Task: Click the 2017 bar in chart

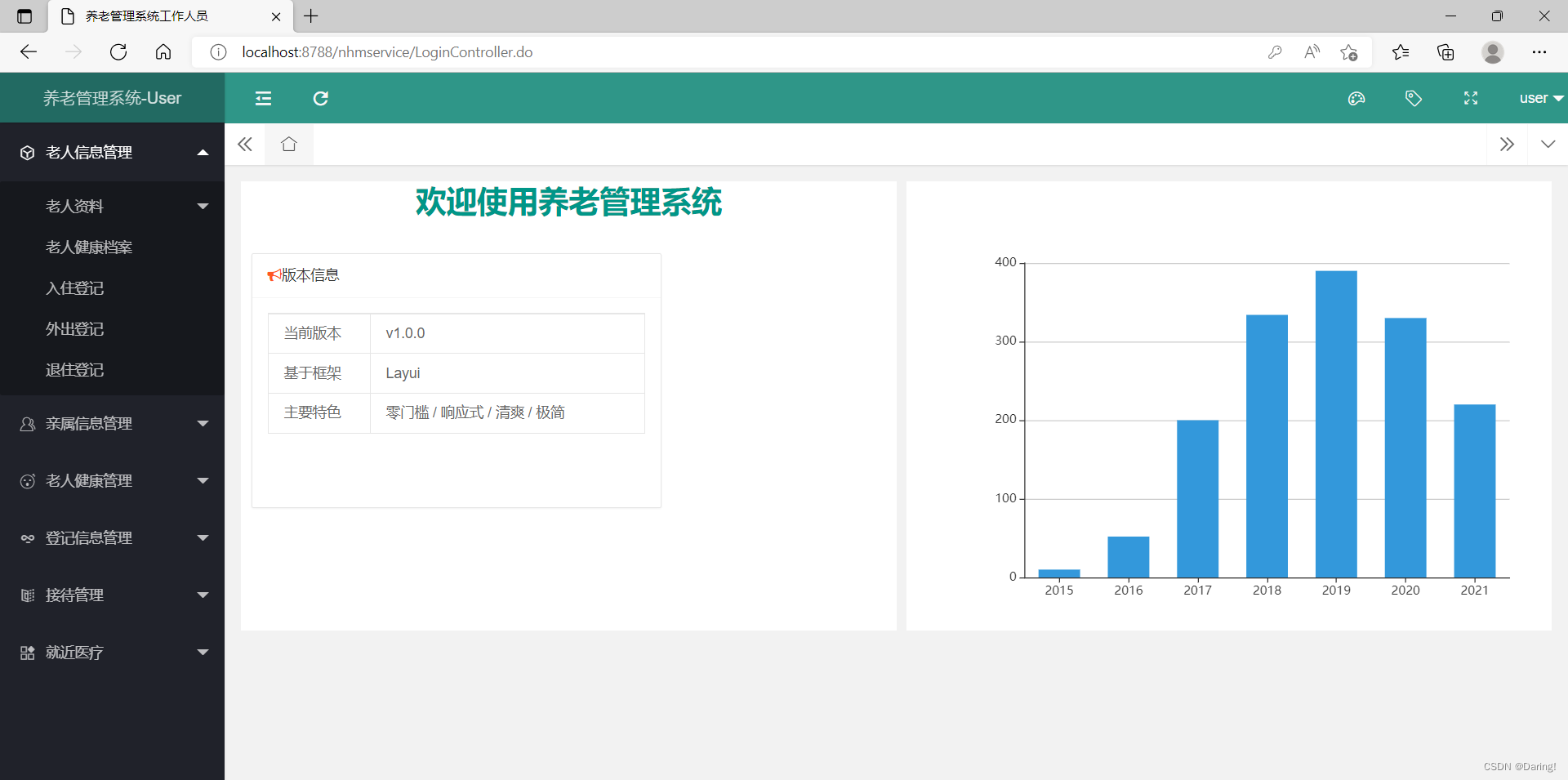Action: coord(1197,499)
